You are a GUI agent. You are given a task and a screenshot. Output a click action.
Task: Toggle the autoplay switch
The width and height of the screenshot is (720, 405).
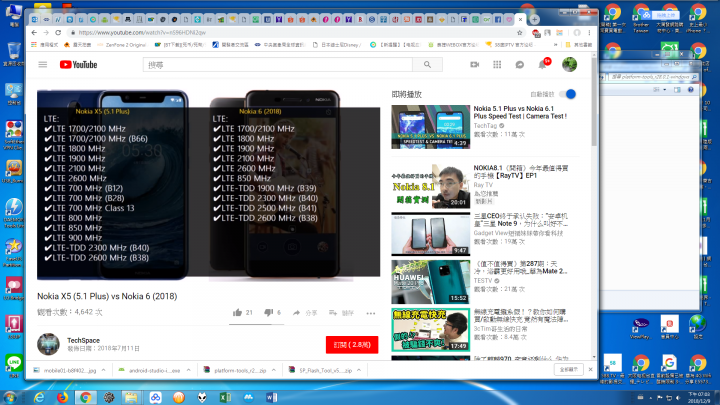click(568, 94)
